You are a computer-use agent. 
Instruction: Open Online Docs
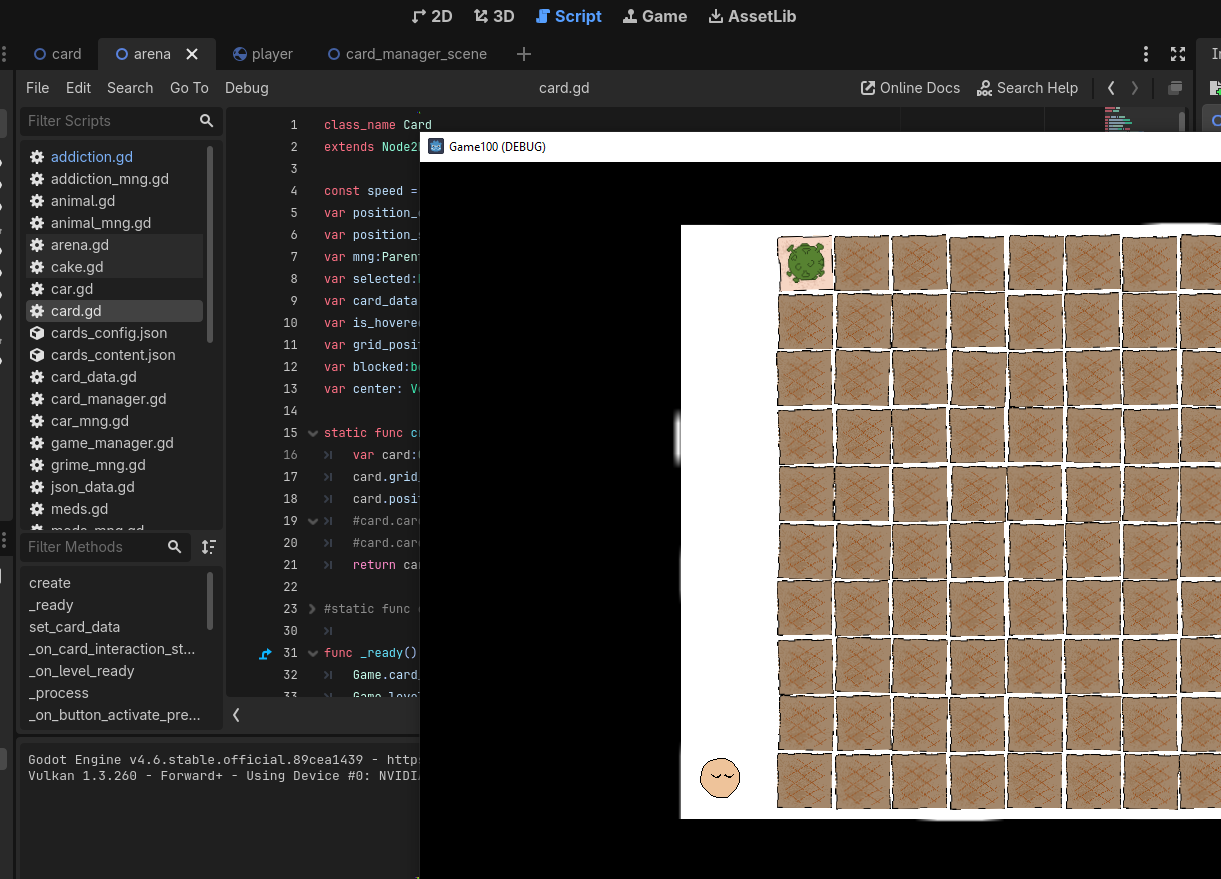pyautogui.click(x=910, y=88)
